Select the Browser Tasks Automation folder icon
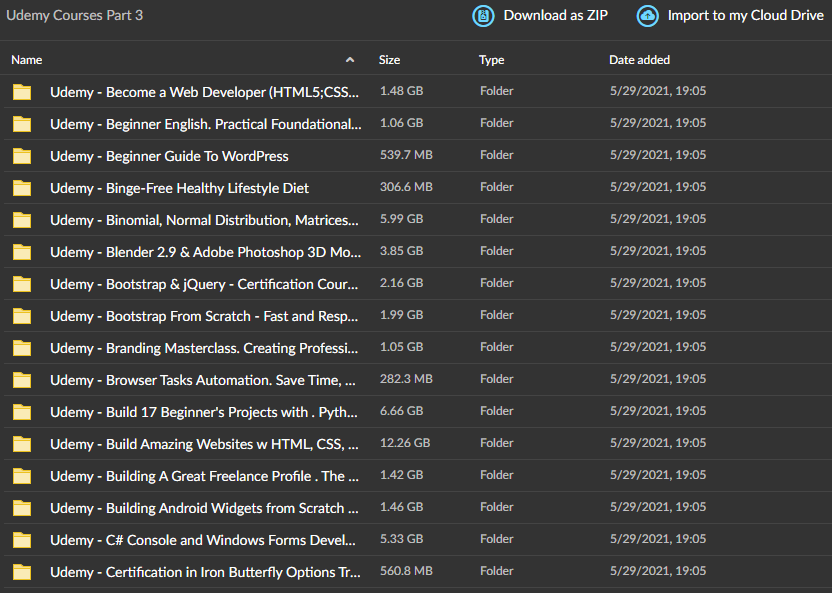 (22, 380)
